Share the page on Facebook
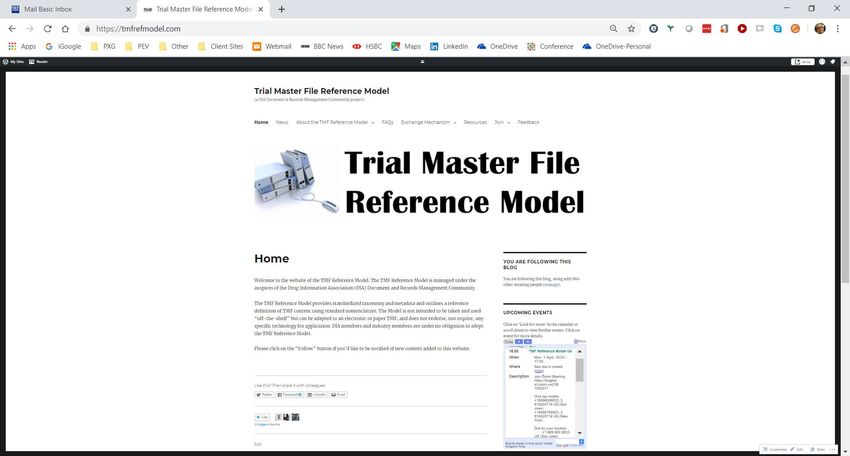The width and height of the screenshot is (850, 456). coord(289,395)
